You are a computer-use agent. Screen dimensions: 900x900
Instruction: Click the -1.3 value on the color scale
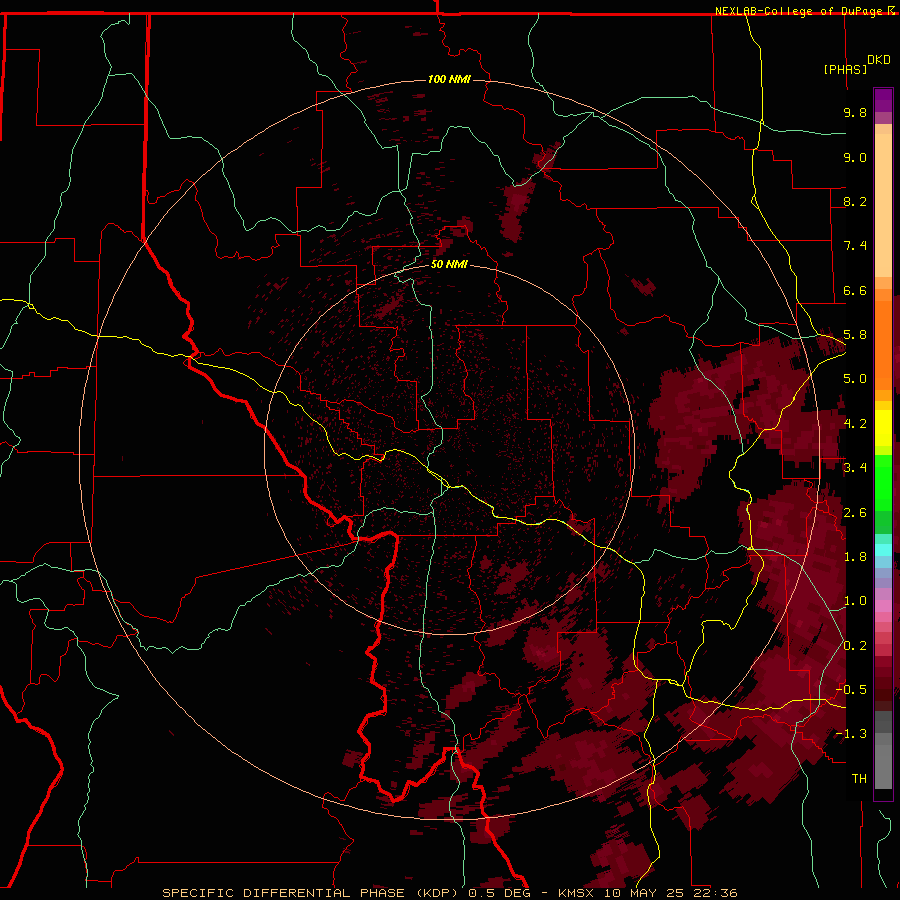tap(851, 734)
